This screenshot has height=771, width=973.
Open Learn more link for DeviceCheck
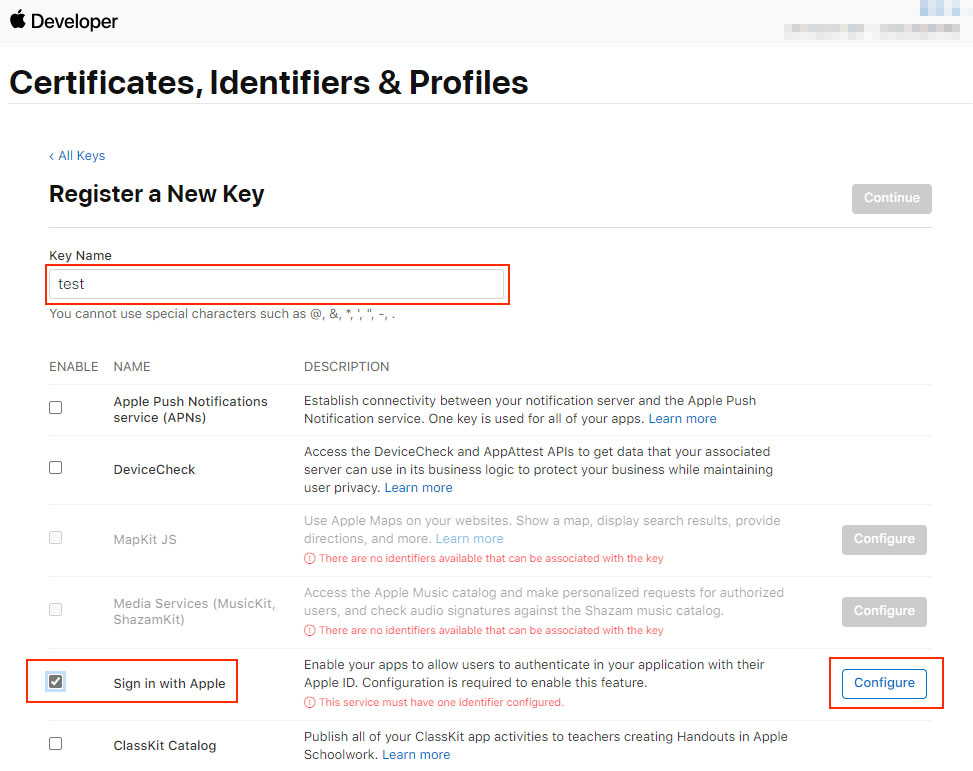(418, 488)
